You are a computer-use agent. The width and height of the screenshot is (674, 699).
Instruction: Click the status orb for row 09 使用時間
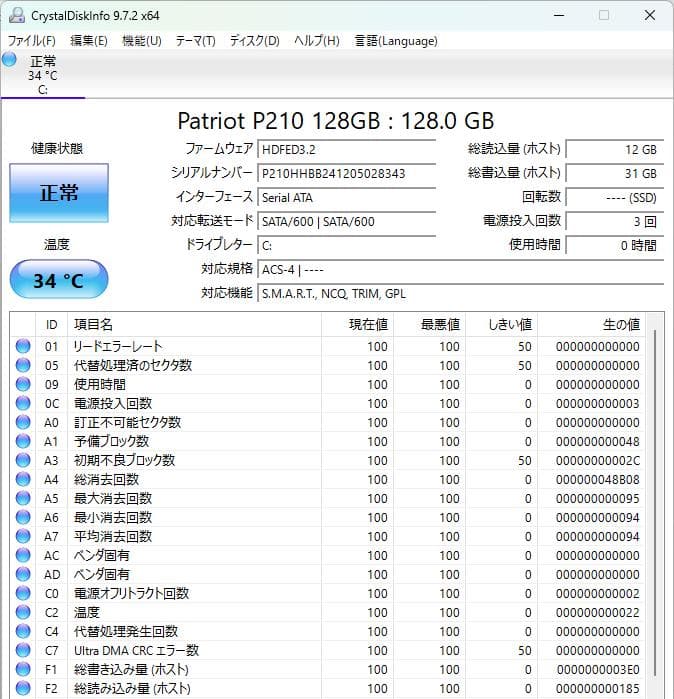23,384
